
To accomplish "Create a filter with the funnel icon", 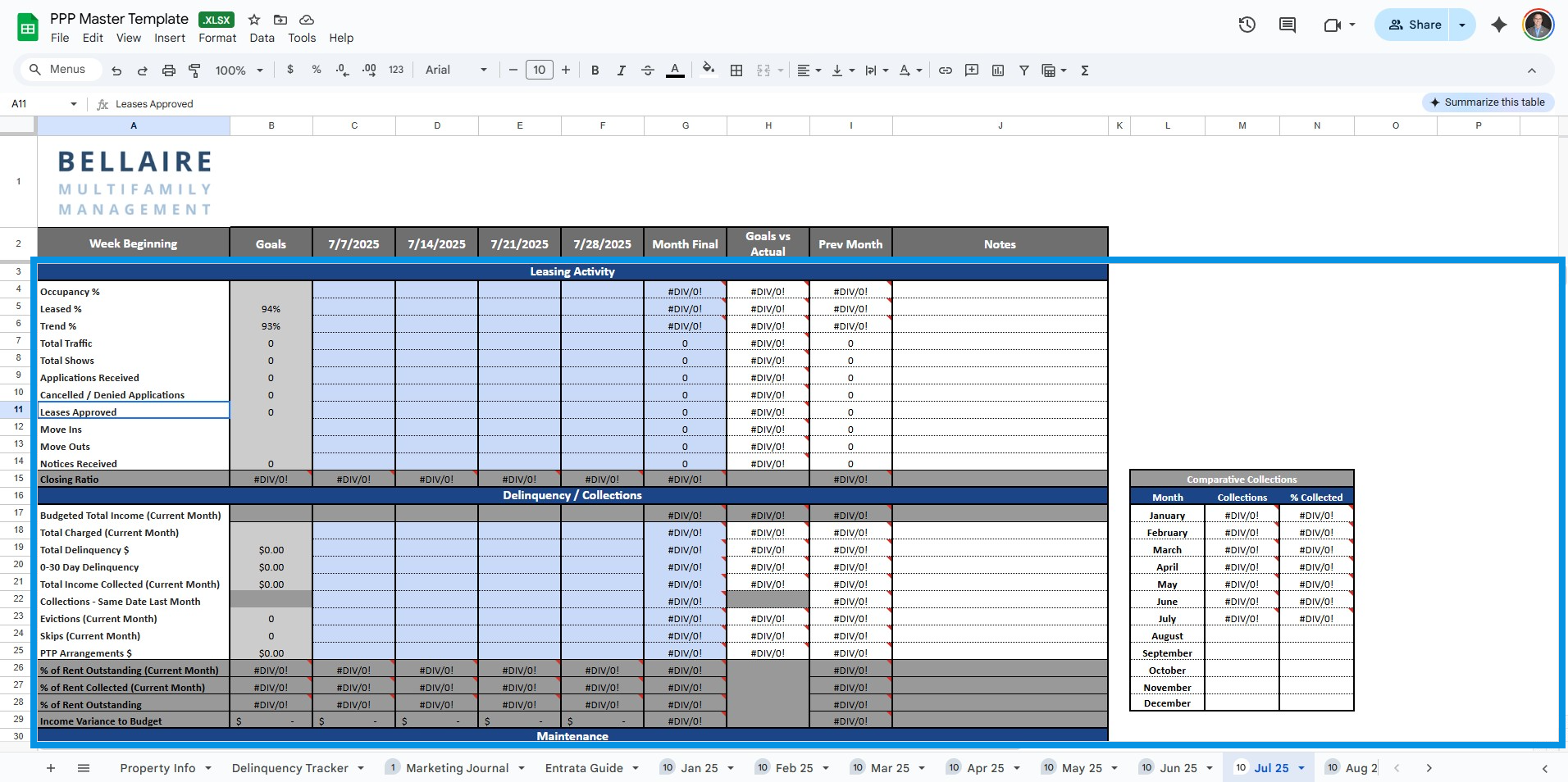I will tap(1023, 70).
